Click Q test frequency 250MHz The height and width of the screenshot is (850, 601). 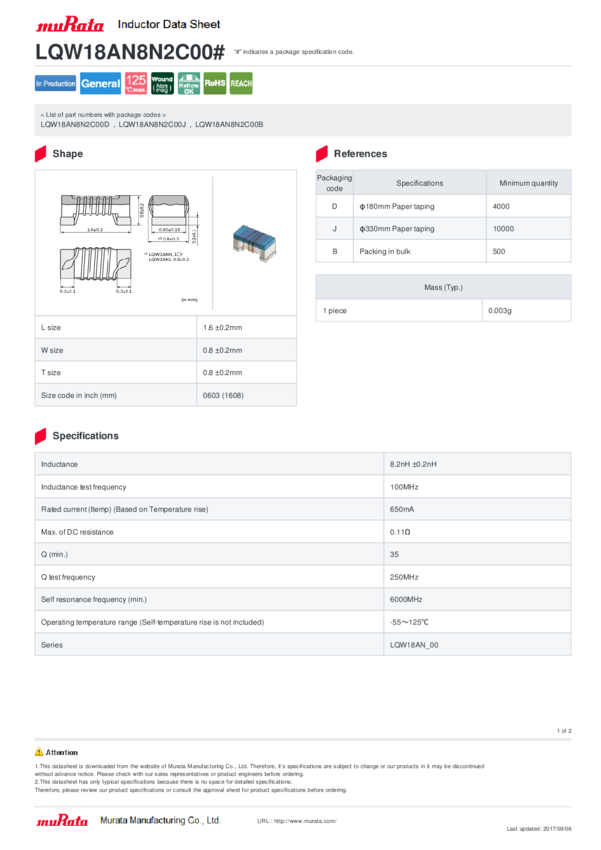pyautogui.click(x=404, y=577)
